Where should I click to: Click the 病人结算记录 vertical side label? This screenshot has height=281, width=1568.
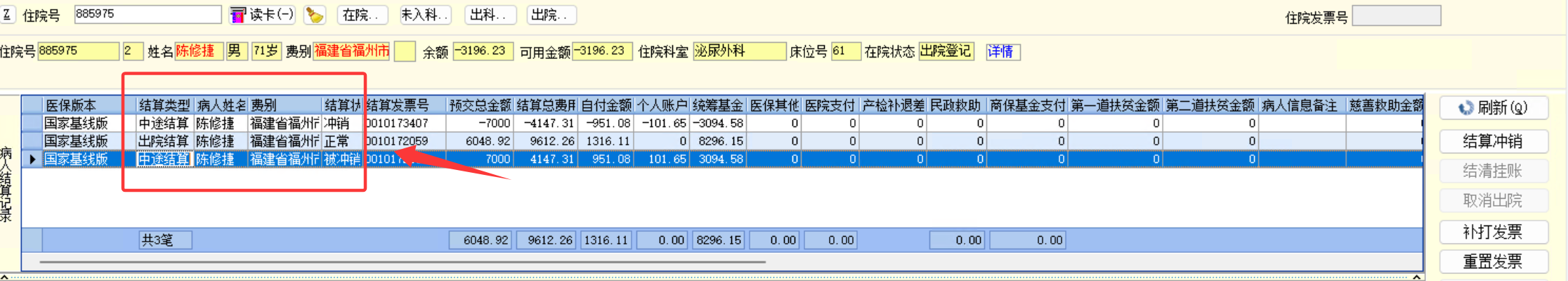(6, 184)
